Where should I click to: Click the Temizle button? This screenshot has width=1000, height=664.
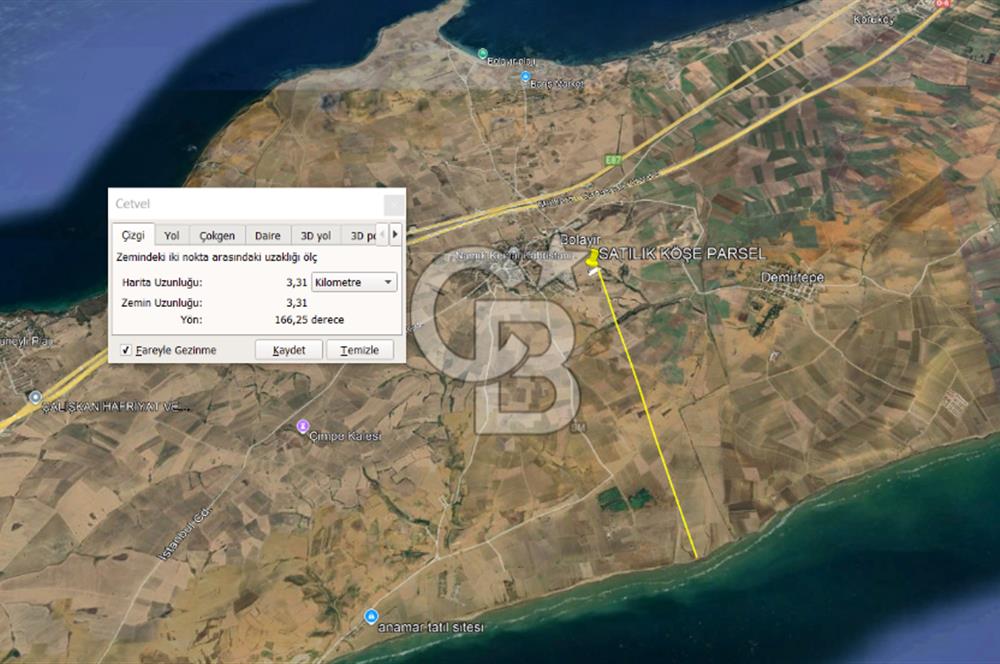coord(360,350)
